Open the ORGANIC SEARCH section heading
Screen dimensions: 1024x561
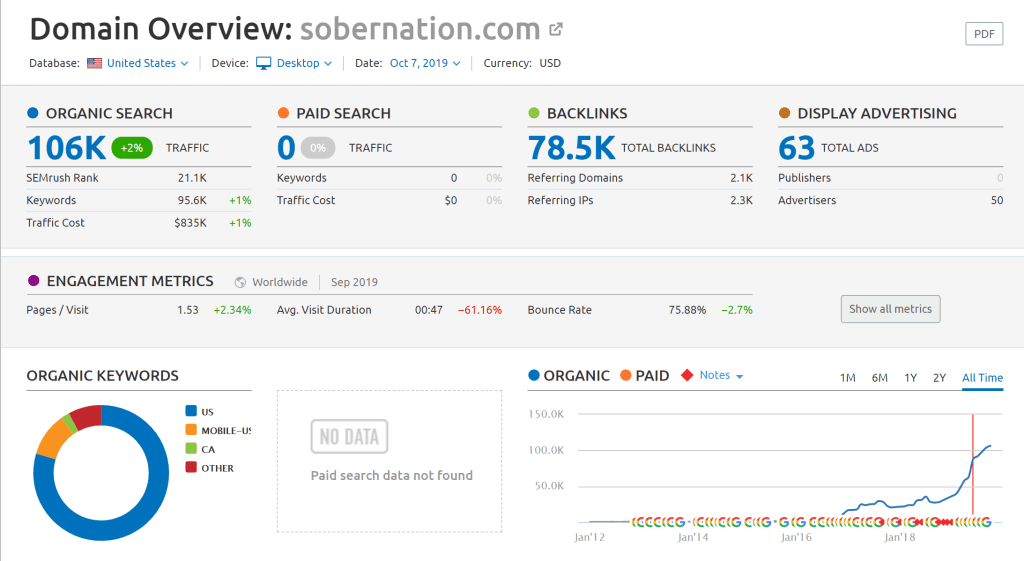pyautogui.click(x=109, y=114)
